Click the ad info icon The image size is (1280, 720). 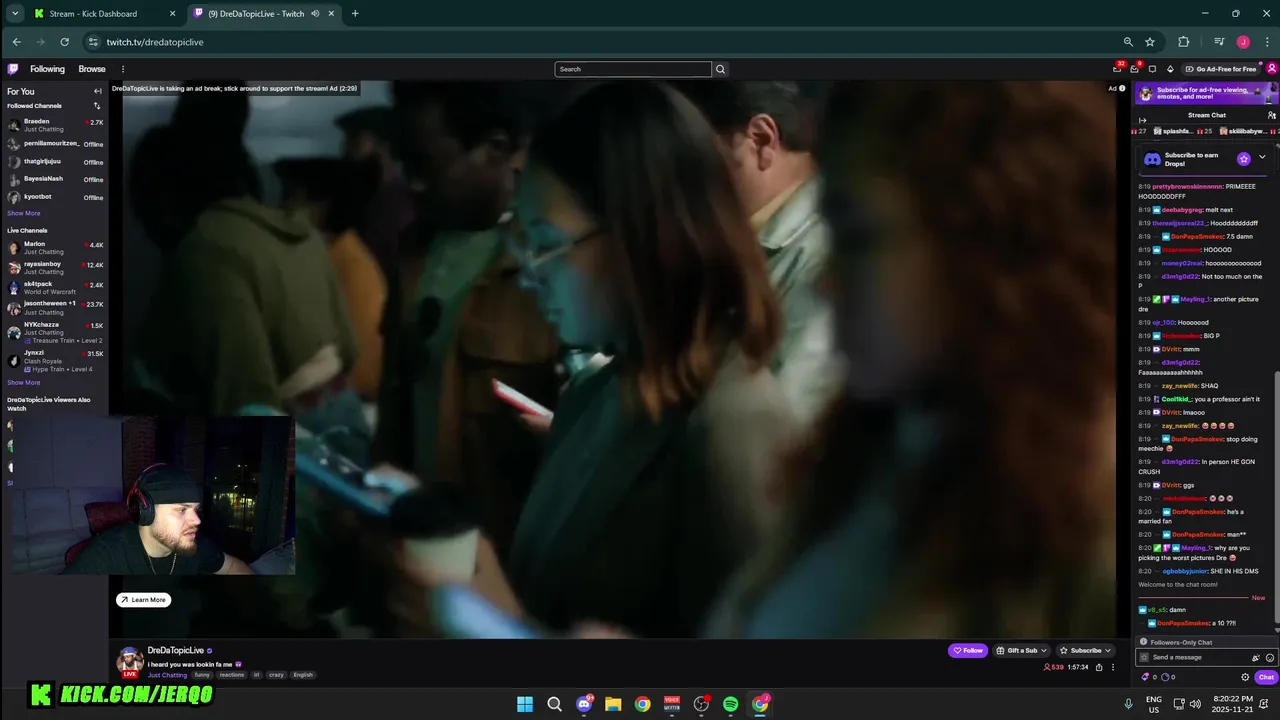click(x=1122, y=88)
